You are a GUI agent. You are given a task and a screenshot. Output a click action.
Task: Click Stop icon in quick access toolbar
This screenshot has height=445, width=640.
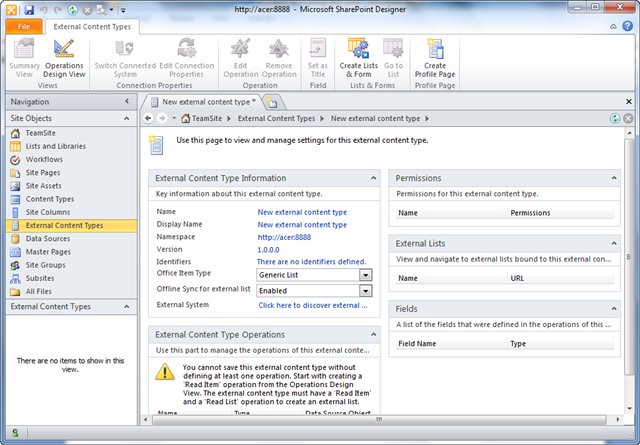[x=87, y=9]
